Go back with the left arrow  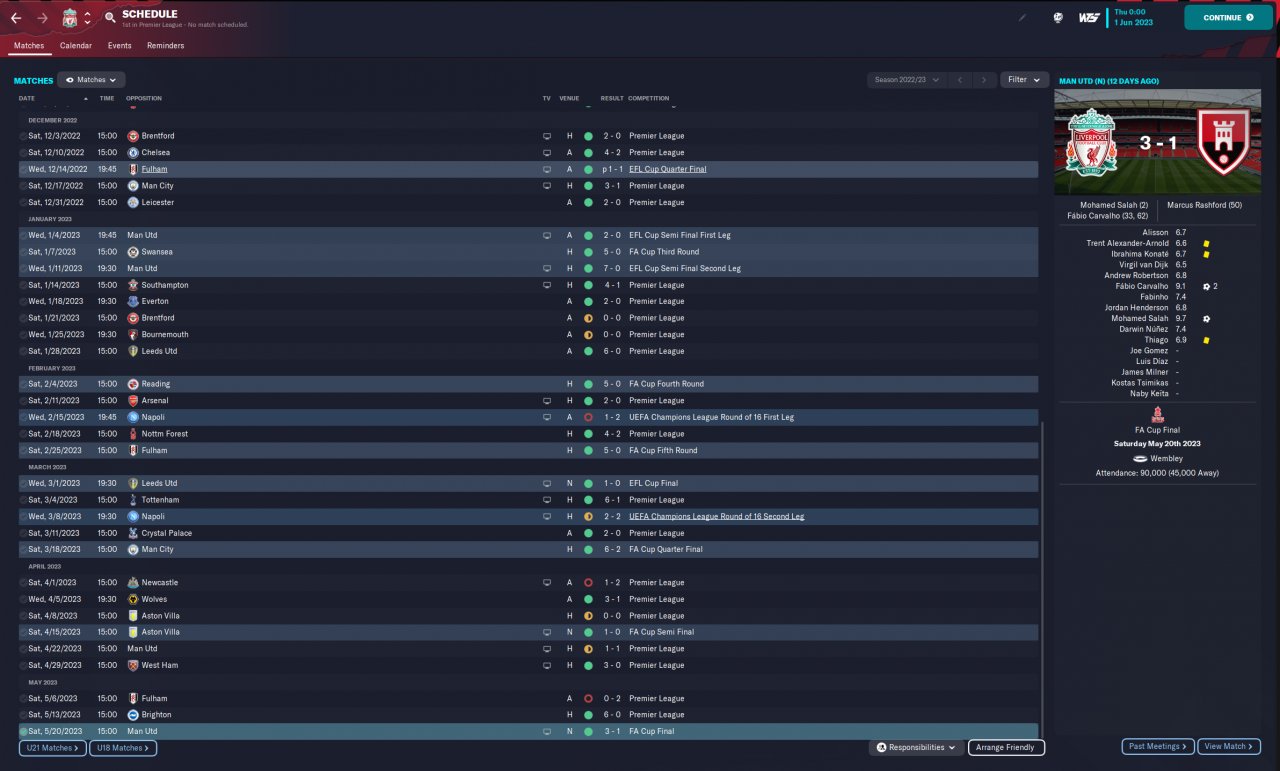[x=16, y=18]
